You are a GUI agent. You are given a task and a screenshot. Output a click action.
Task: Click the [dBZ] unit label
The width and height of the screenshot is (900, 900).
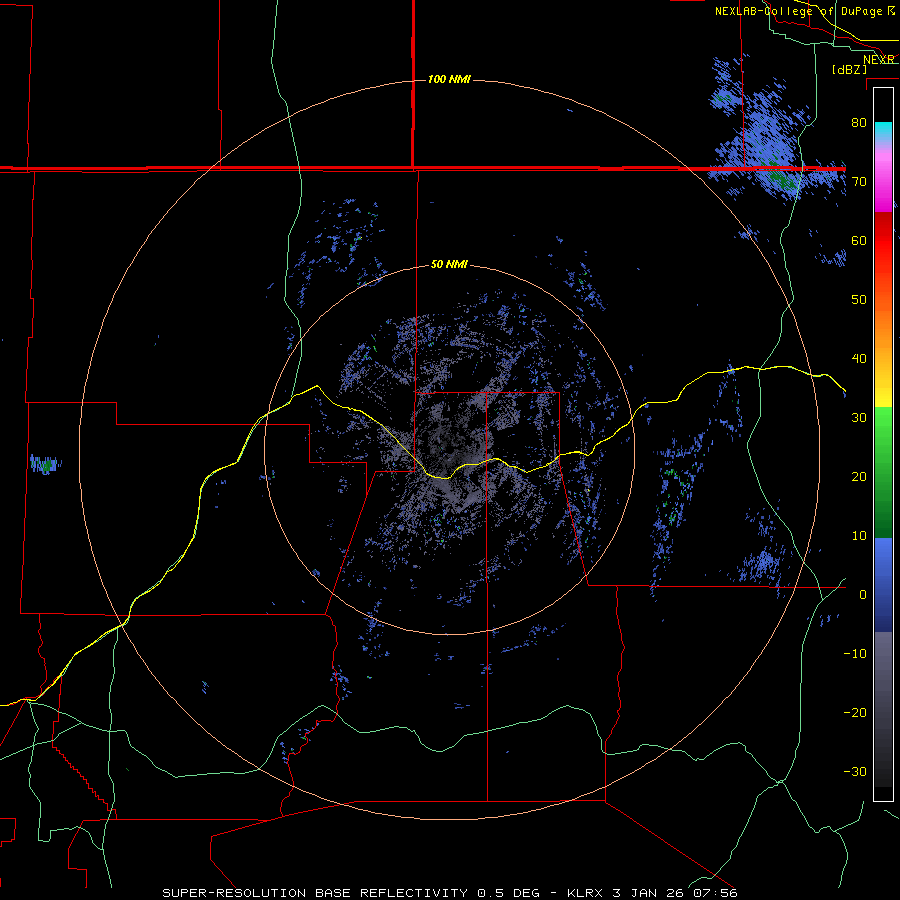[x=849, y=70]
